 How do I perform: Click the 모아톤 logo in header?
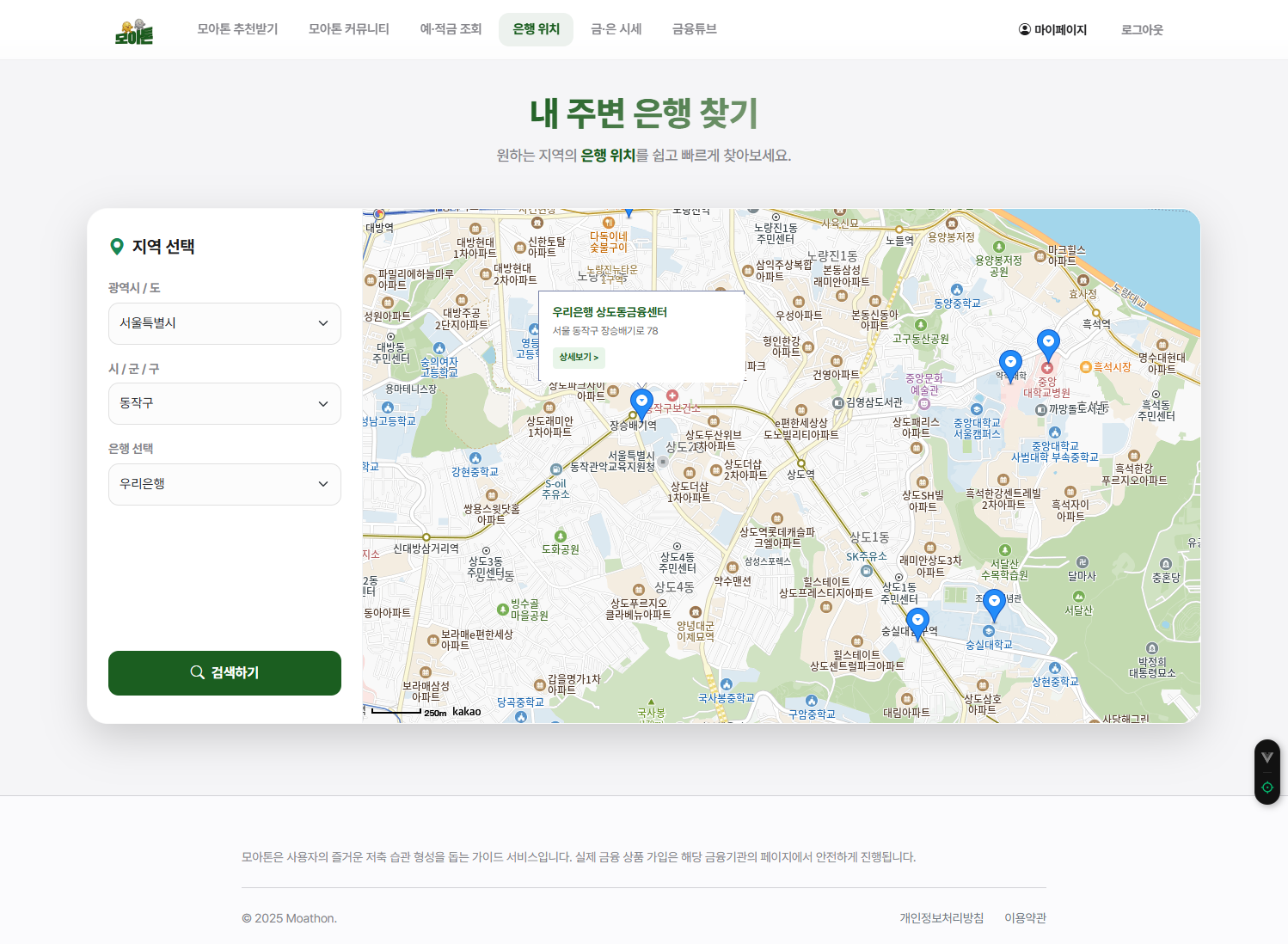133,31
